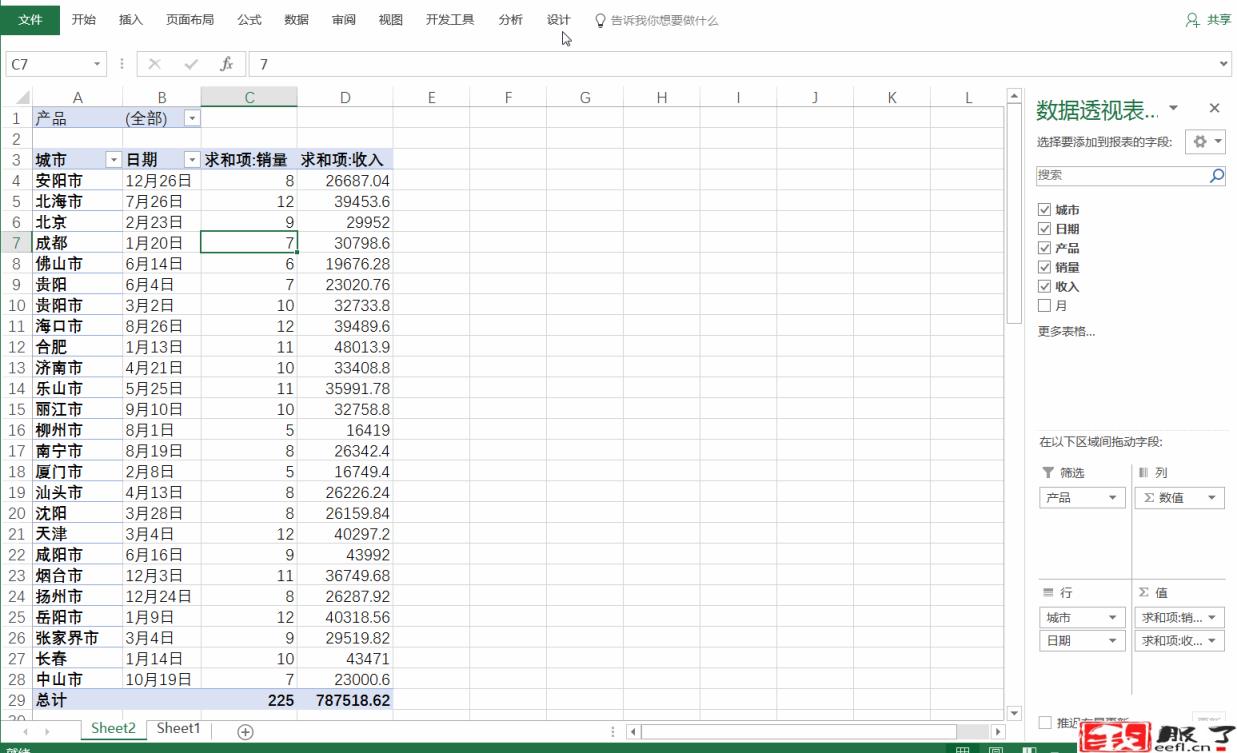Enable the 月 field checkbox

pyautogui.click(x=1045, y=306)
